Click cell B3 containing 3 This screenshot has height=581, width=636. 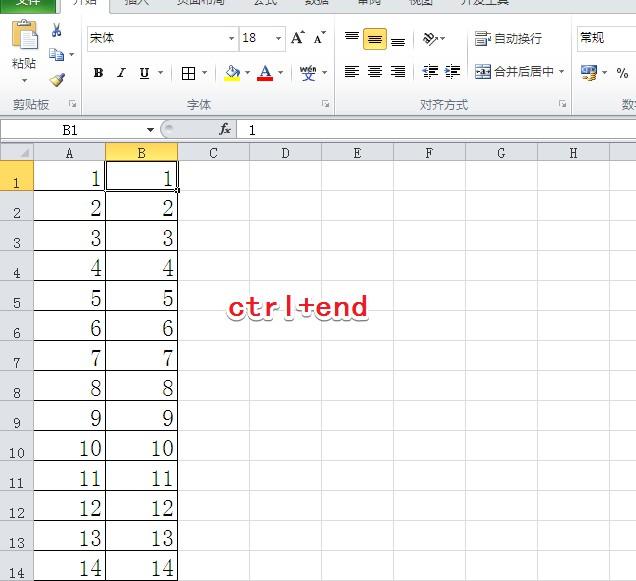(x=142, y=236)
